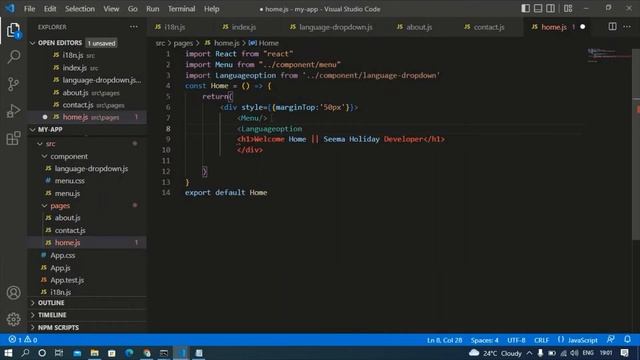Screen dimensions: 640x360
Task: Switch to the contact.js tab
Action: 489,27
